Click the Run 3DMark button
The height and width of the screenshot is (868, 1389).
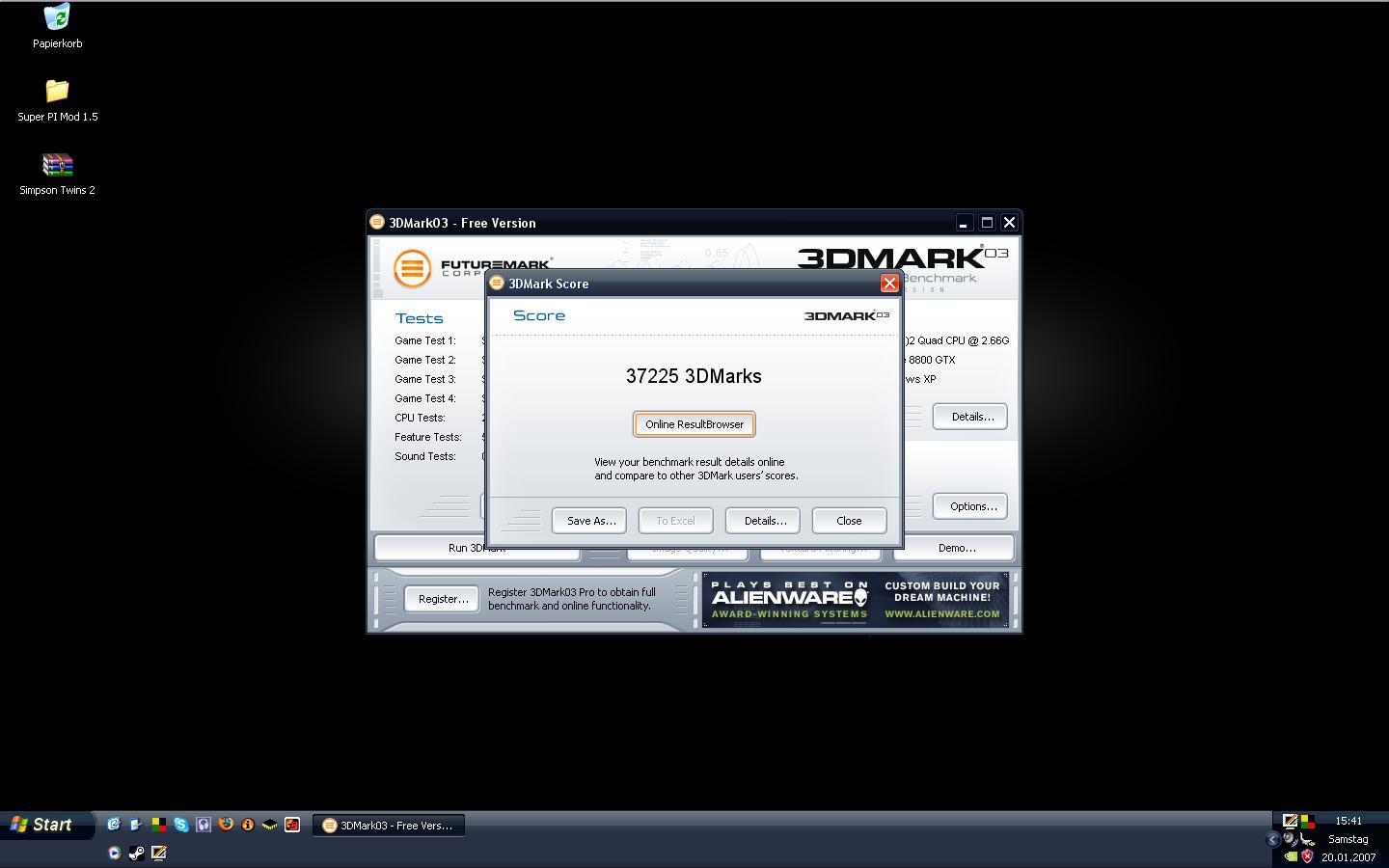click(477, 549)
